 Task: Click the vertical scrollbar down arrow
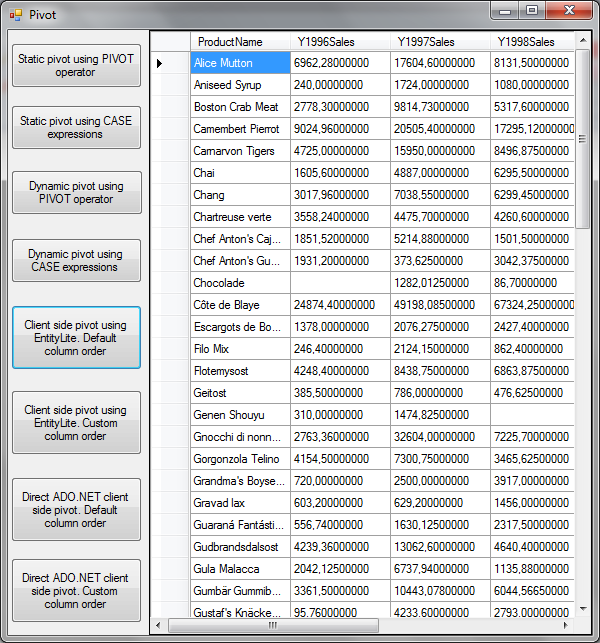point(583,609)
